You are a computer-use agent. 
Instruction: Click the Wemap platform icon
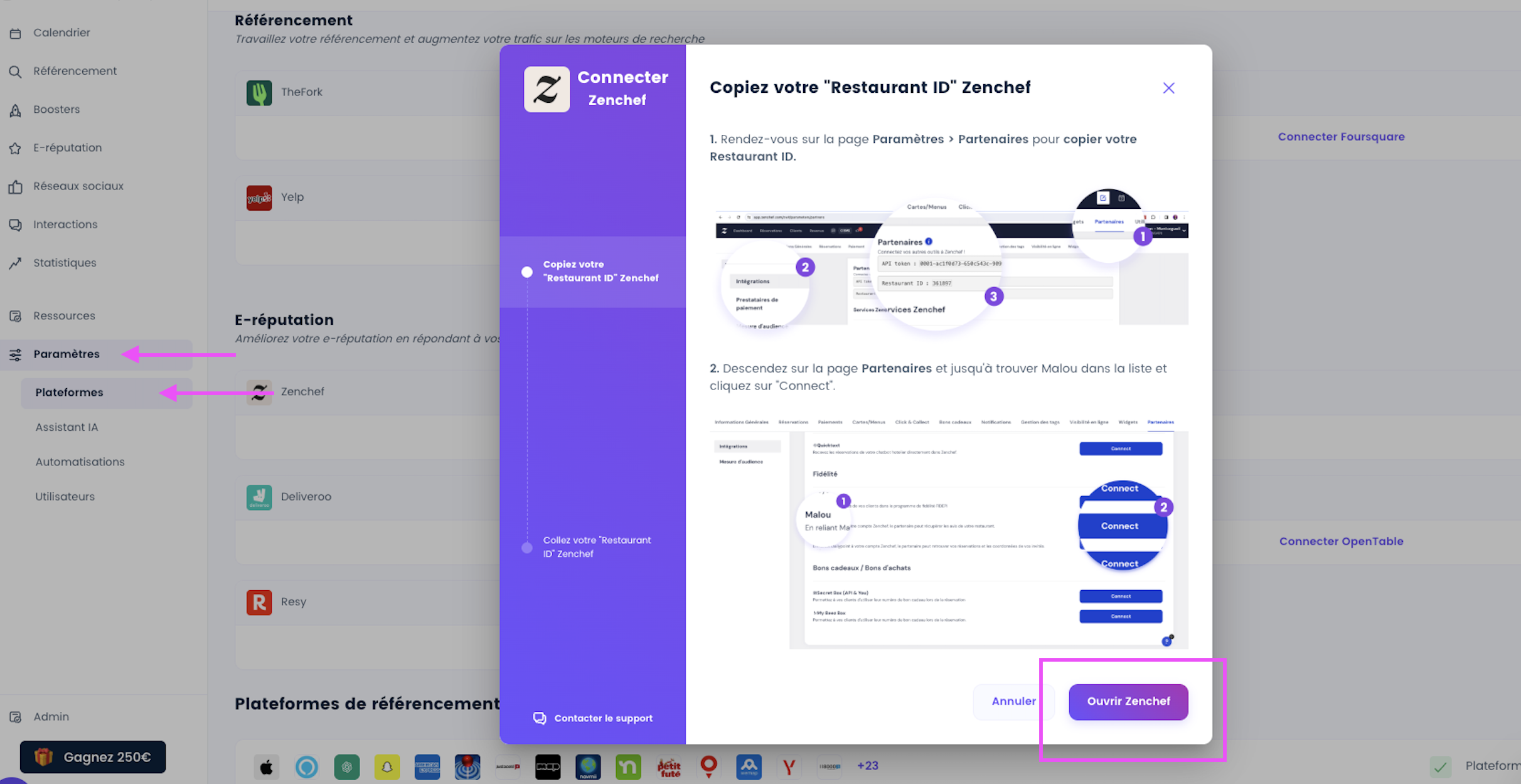coord(749,766)
